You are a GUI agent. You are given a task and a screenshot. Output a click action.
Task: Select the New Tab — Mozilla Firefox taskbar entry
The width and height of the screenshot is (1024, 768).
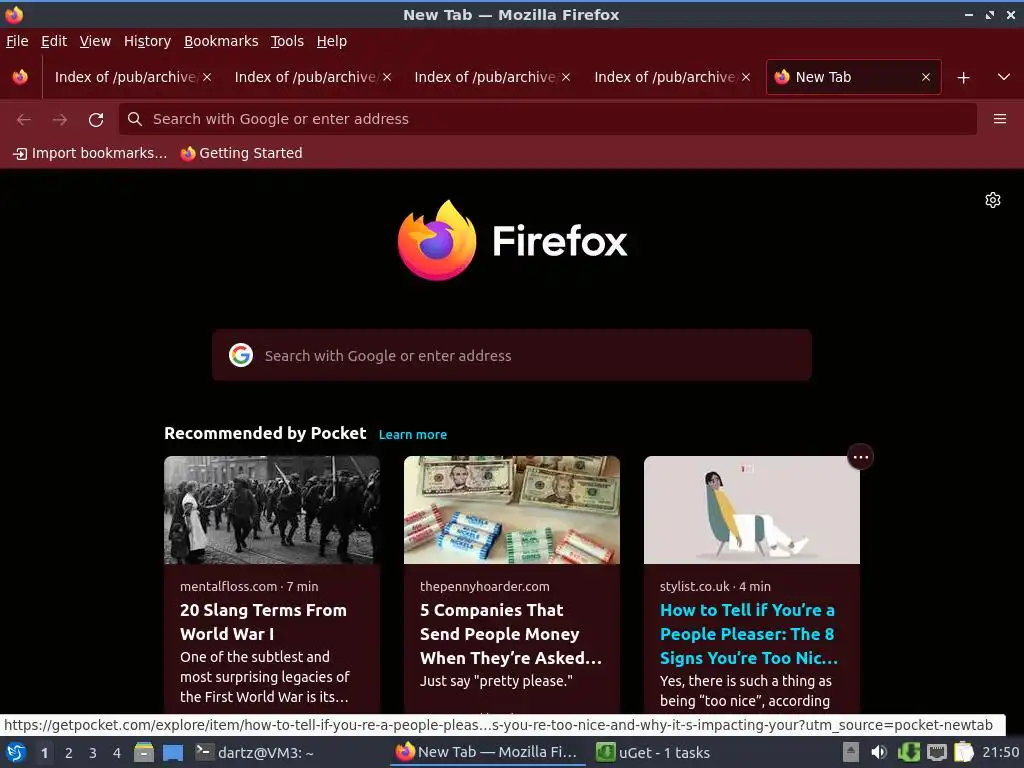click(487, 752)
